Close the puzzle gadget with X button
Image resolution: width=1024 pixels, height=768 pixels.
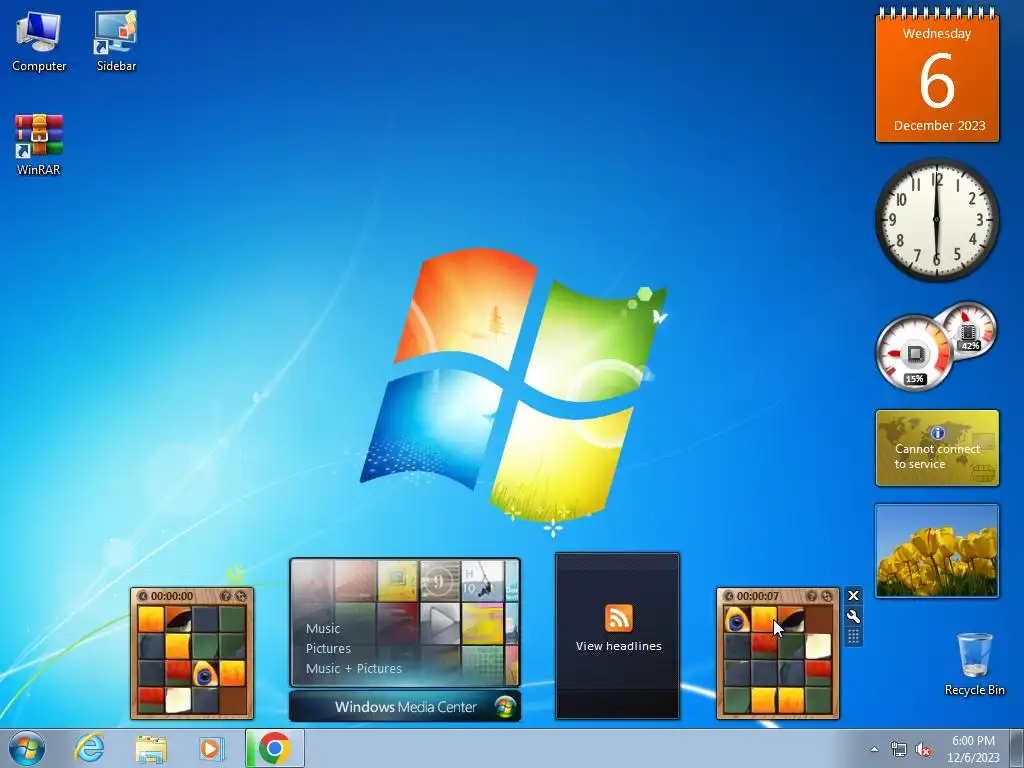click(853, 596)
